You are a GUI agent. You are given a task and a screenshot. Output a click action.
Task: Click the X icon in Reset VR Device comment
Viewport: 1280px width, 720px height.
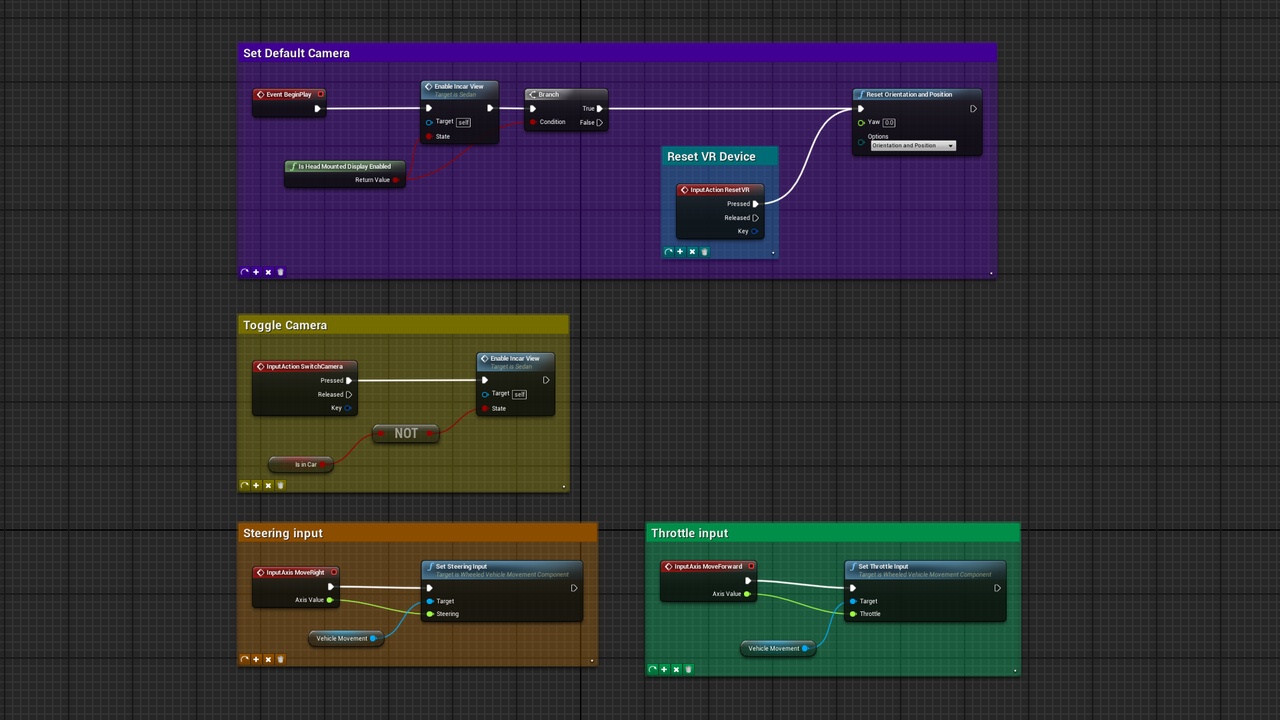(692, 252)
